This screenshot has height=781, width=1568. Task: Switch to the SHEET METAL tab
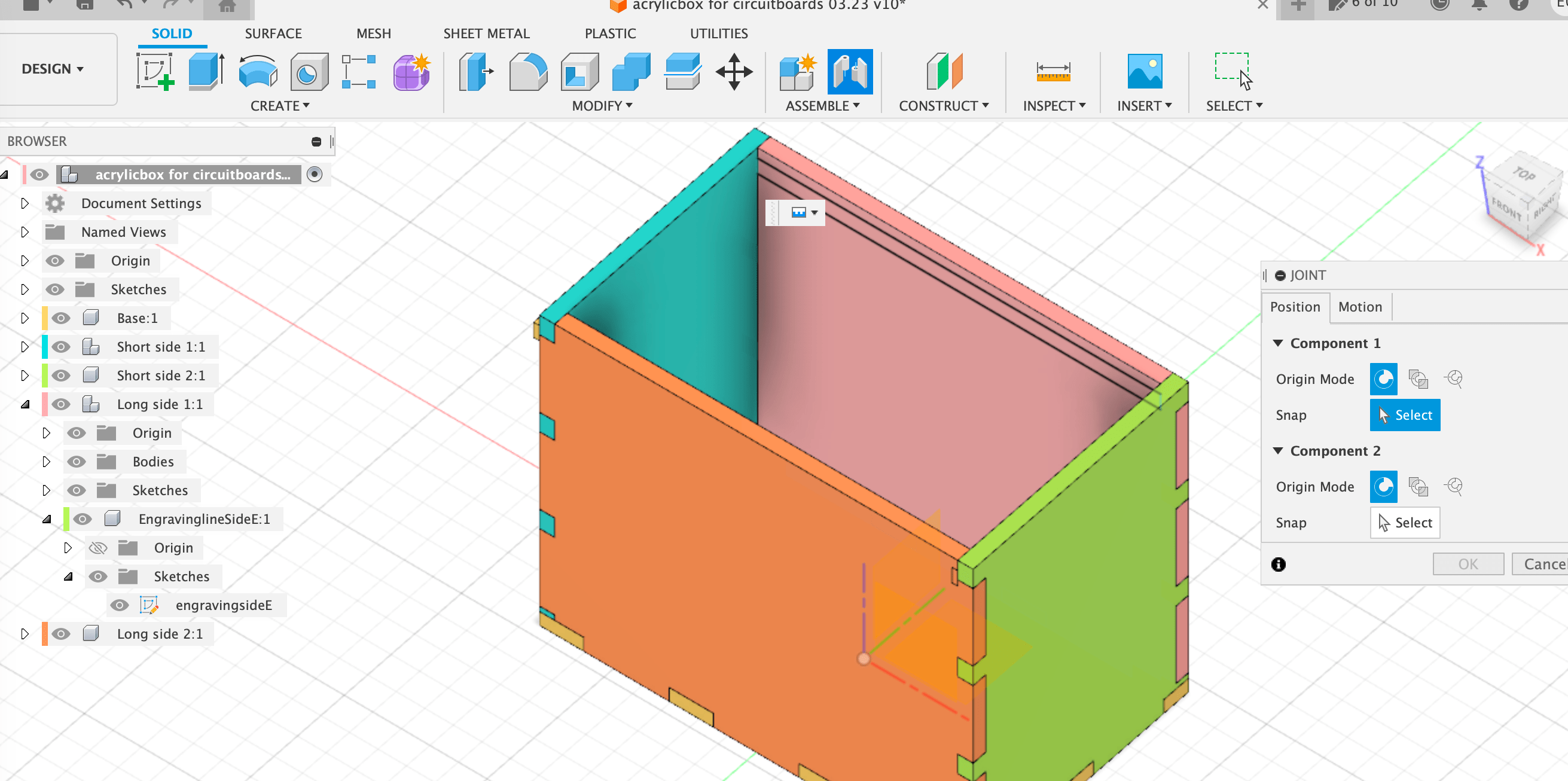point(486,33)
